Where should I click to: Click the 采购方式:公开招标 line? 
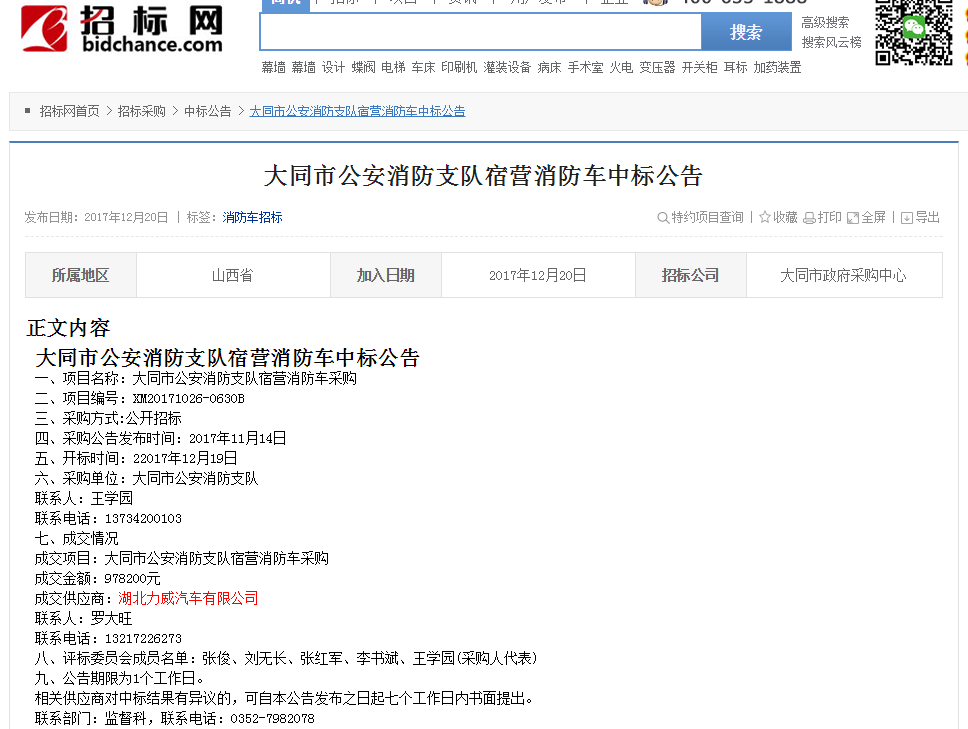pyautogui.click(x=108, y=419)
